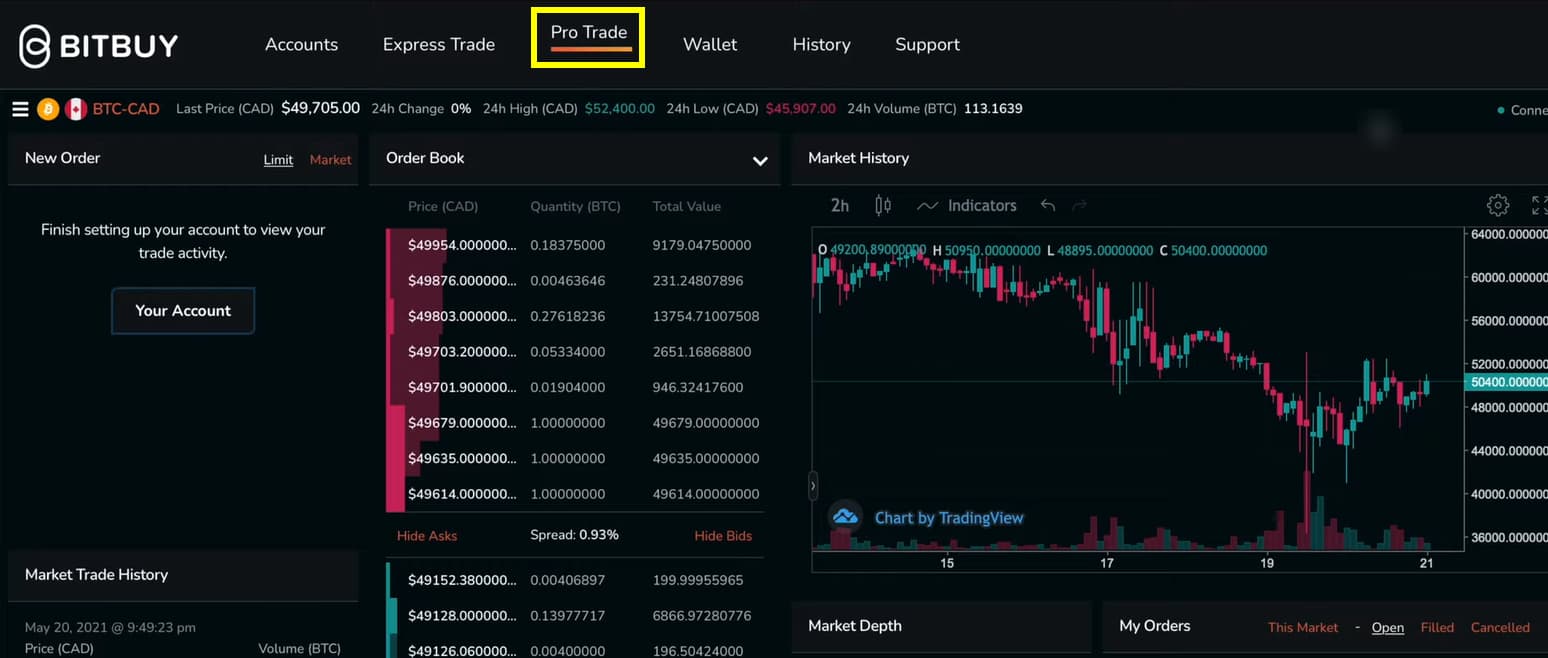Click the Bitcoin coin icon
The width and height of the screenshot is (1548, 658).
(x=48, y=109)
